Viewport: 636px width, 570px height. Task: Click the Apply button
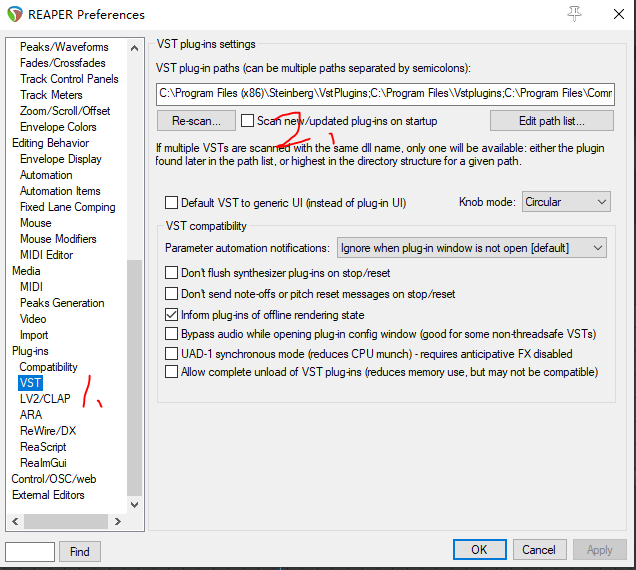[x=599, y=549]
